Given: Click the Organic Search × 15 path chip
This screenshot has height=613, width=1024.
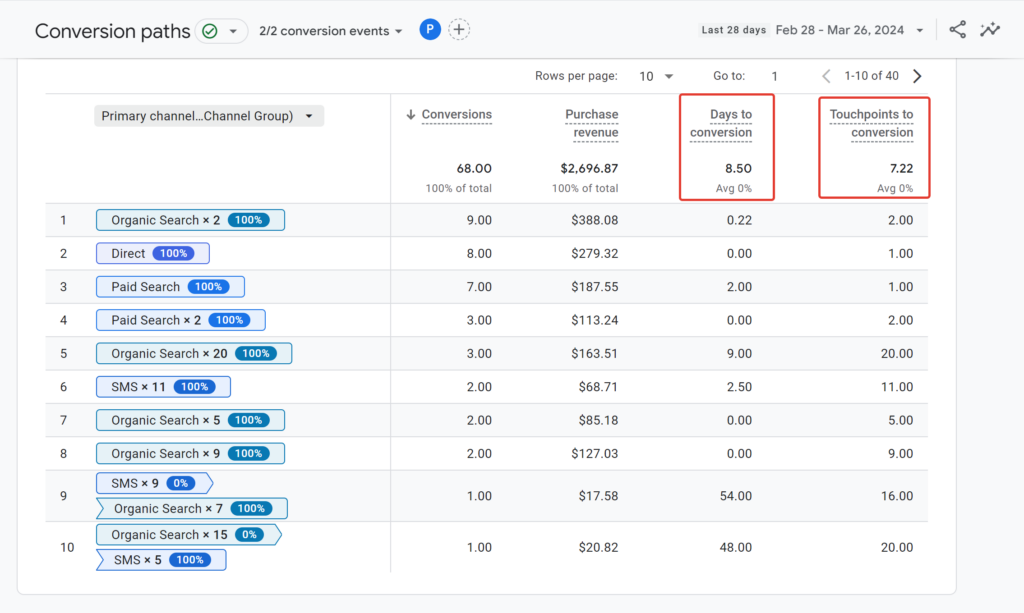Looking at the screenshot, I should [189, 535].
